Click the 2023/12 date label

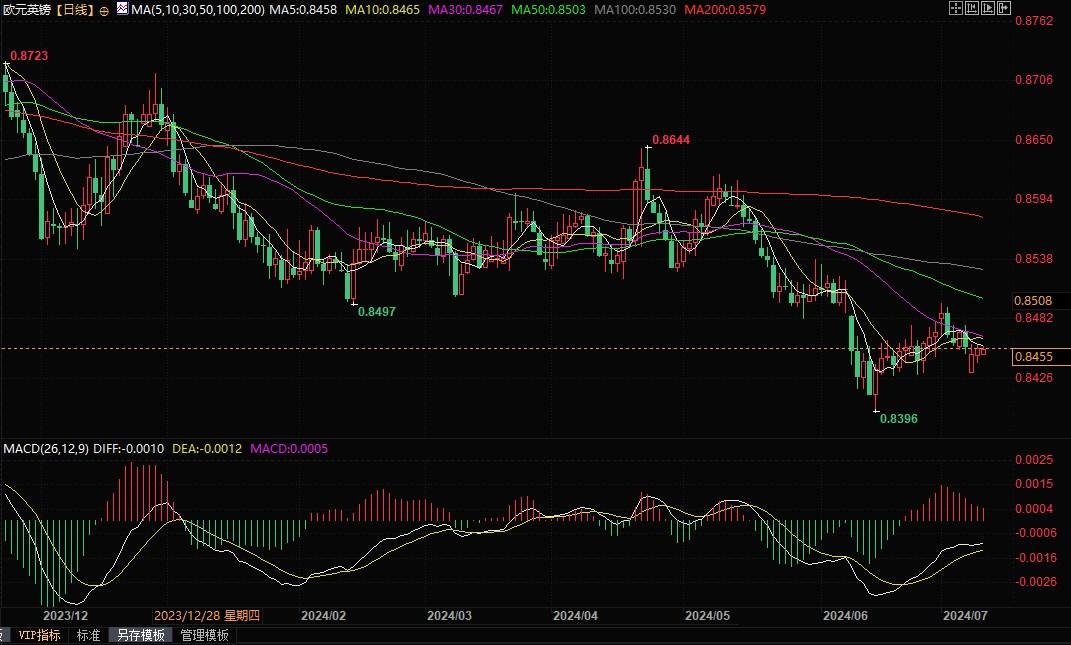pos(65,616)
